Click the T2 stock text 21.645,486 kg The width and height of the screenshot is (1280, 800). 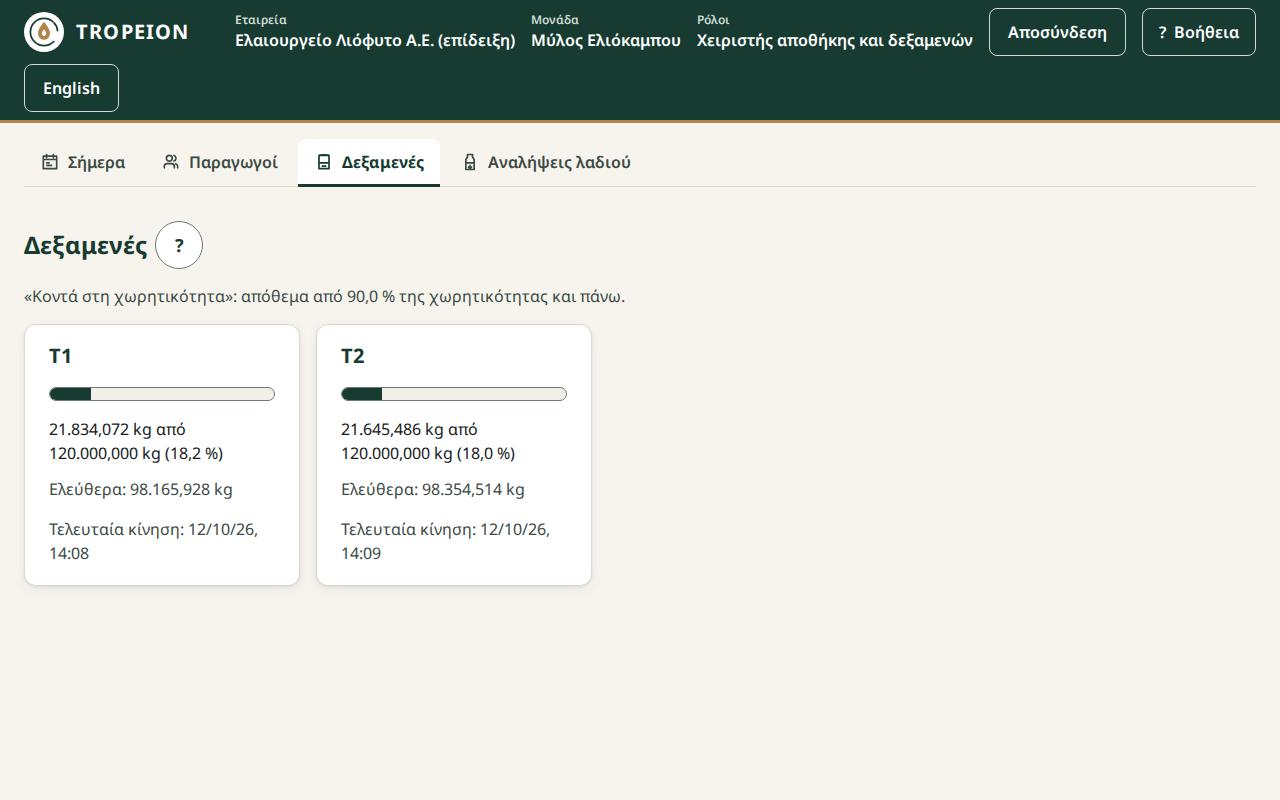(x=392, y=429)
